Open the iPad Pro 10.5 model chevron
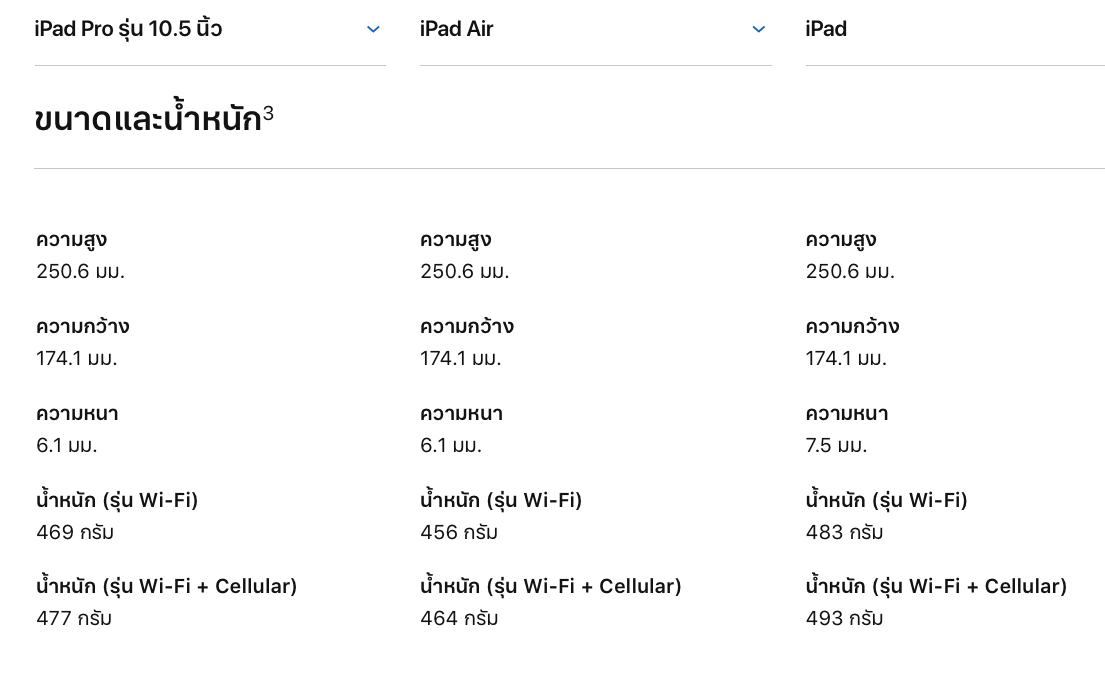The height and width of the screenshot is (692, 1105). pos(373,30)
